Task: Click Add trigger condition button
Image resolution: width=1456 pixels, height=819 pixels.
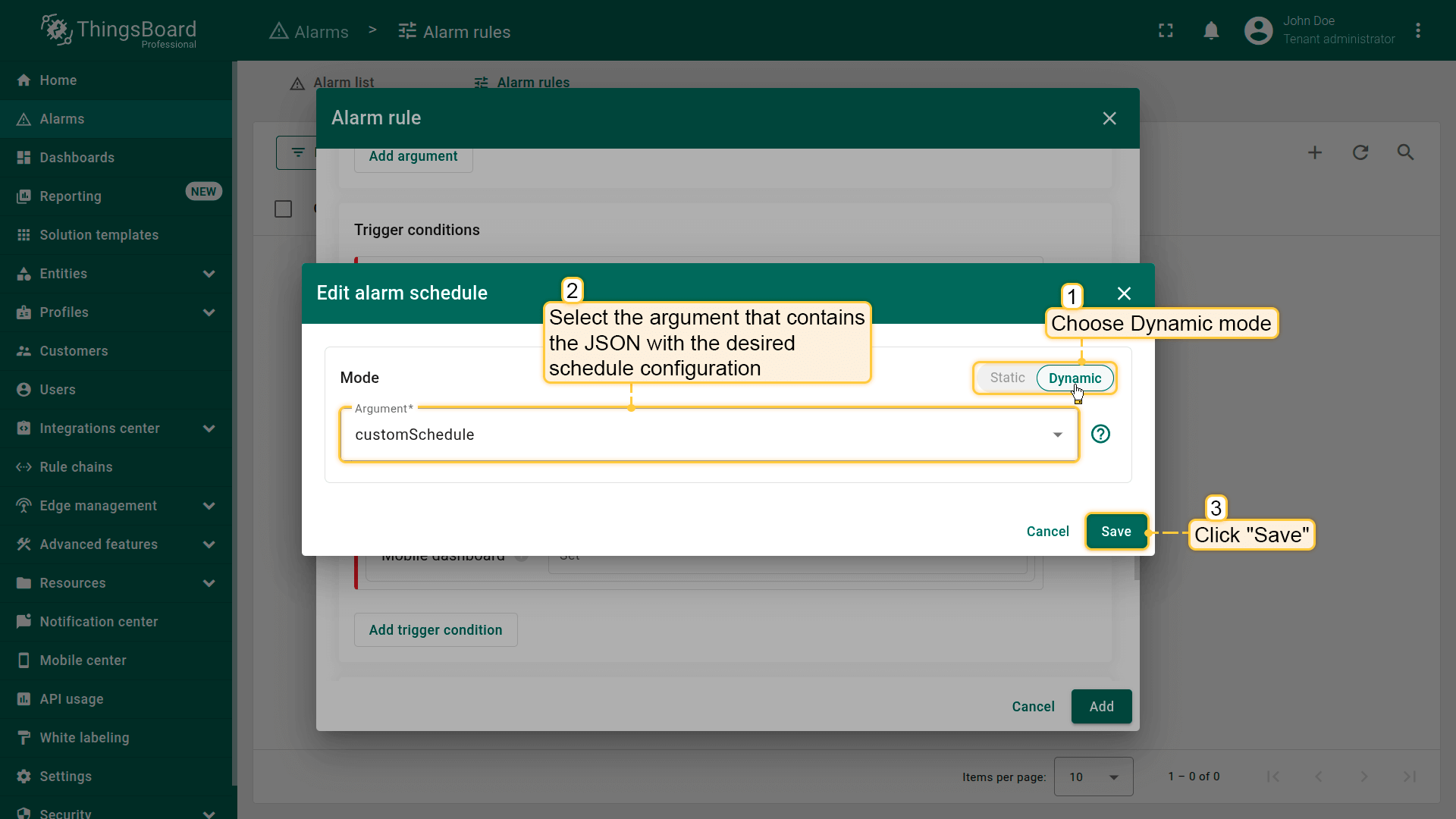Action: pyautogui.click(x=435, y=630)
